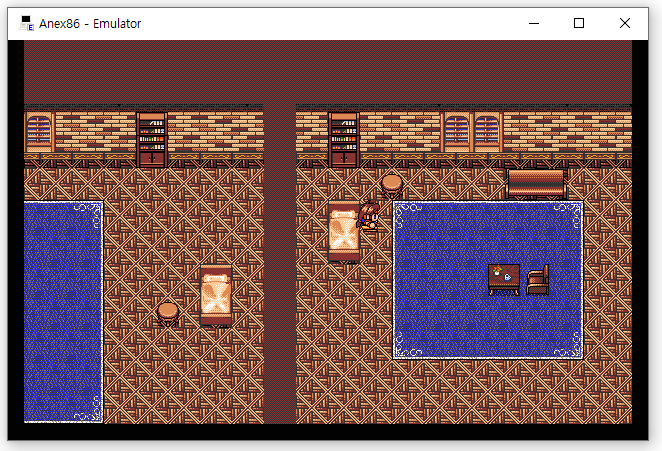Click the bookshelf in the left room
The height and width of the screenshot is (451, 662).
(152, 139)
